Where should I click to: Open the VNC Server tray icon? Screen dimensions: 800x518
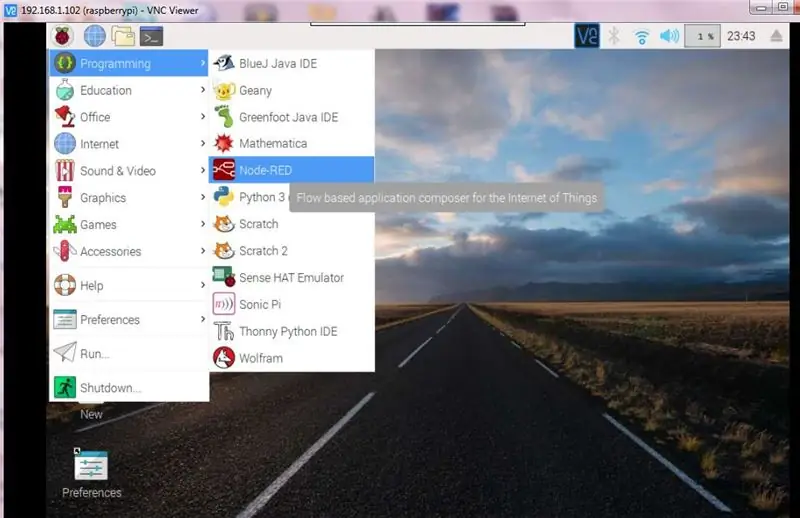click(587, 36)
